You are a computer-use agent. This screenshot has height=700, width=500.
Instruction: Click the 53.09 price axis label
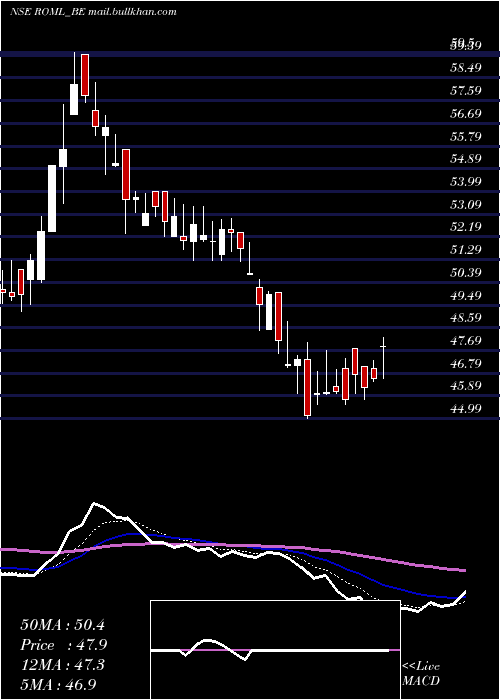click(466, 204)
